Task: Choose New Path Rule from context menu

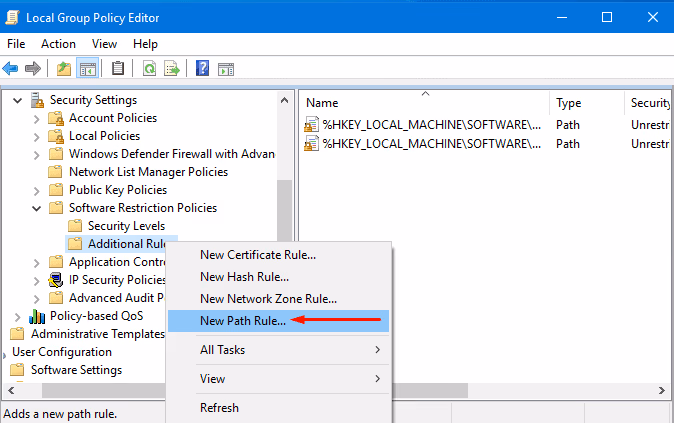Action: coord(243,321)
